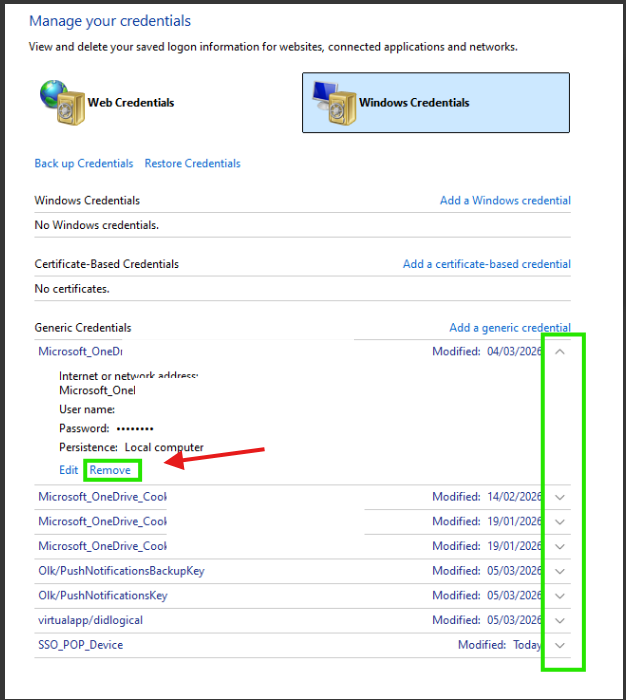This screenshot has height=700, width=626.
Task: Click the 'No certificates.' text
Action: click(x=72, y=289)
